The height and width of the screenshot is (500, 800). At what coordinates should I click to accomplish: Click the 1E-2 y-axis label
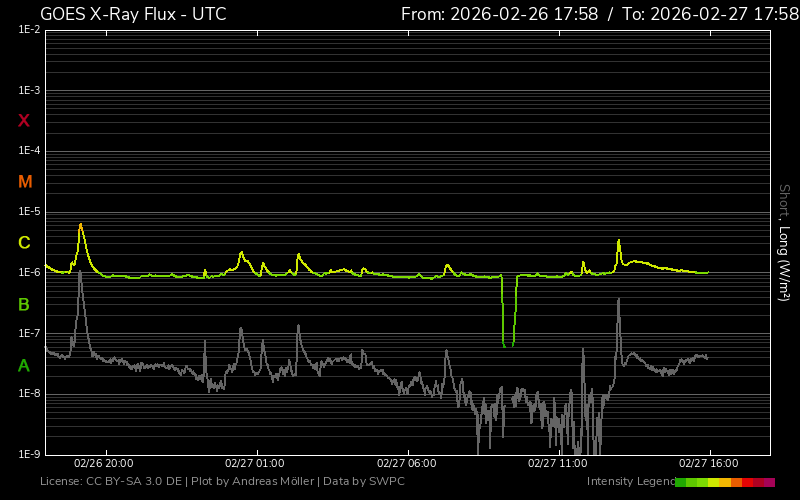click(x=29, y=30)
